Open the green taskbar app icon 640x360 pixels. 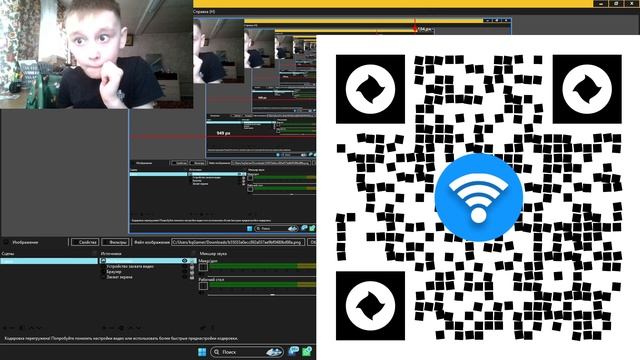[307, 351]
